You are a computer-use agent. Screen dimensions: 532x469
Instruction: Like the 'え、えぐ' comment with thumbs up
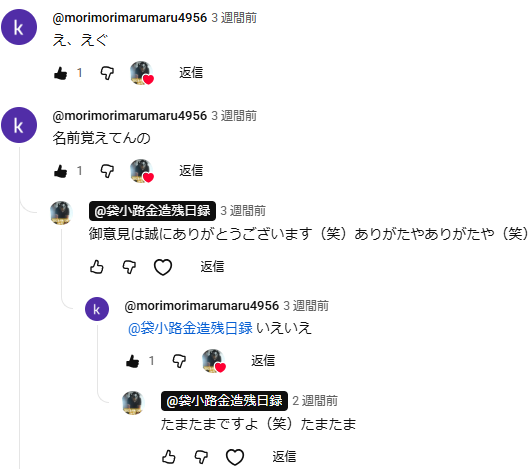60,73
